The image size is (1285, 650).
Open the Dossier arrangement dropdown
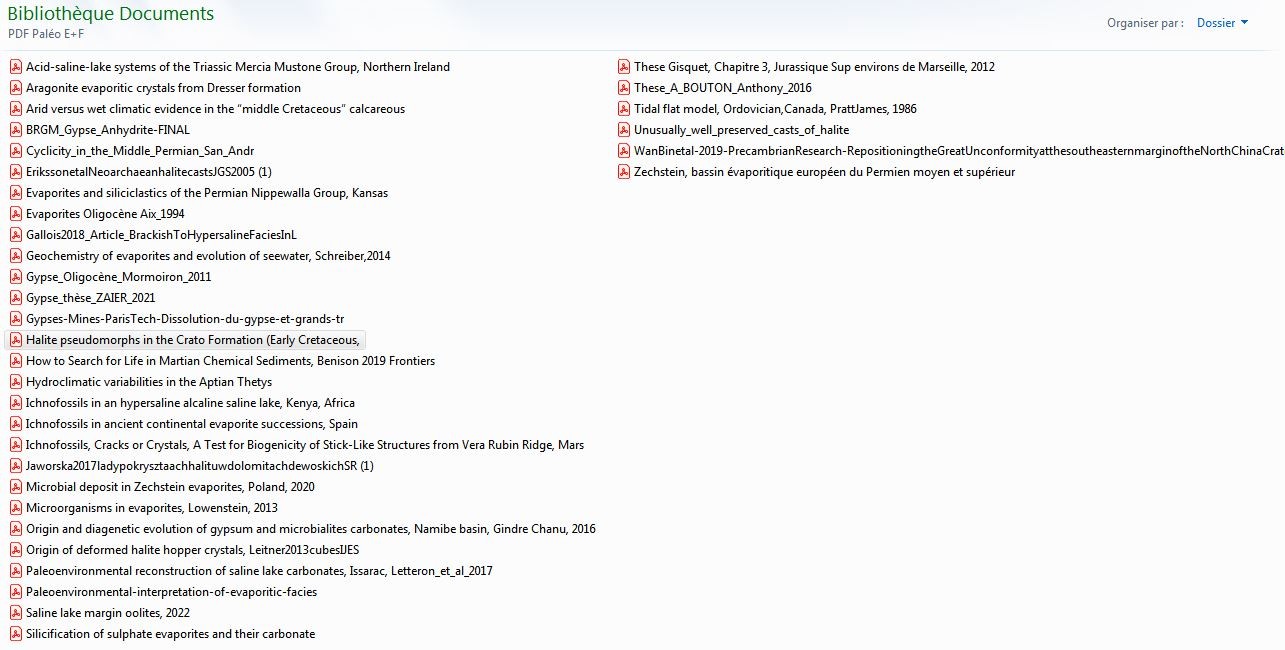[1222, 23]
